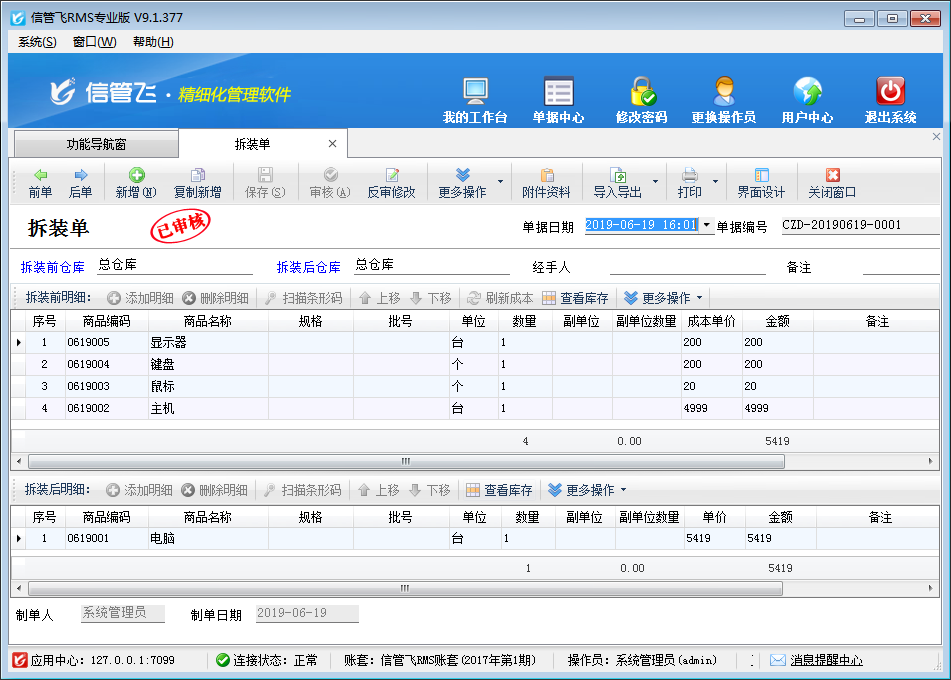Expand 更多操作 dropdown in main toolbar
The width and height of the screenshot is (951, 680).
click(x=501, y=183)
